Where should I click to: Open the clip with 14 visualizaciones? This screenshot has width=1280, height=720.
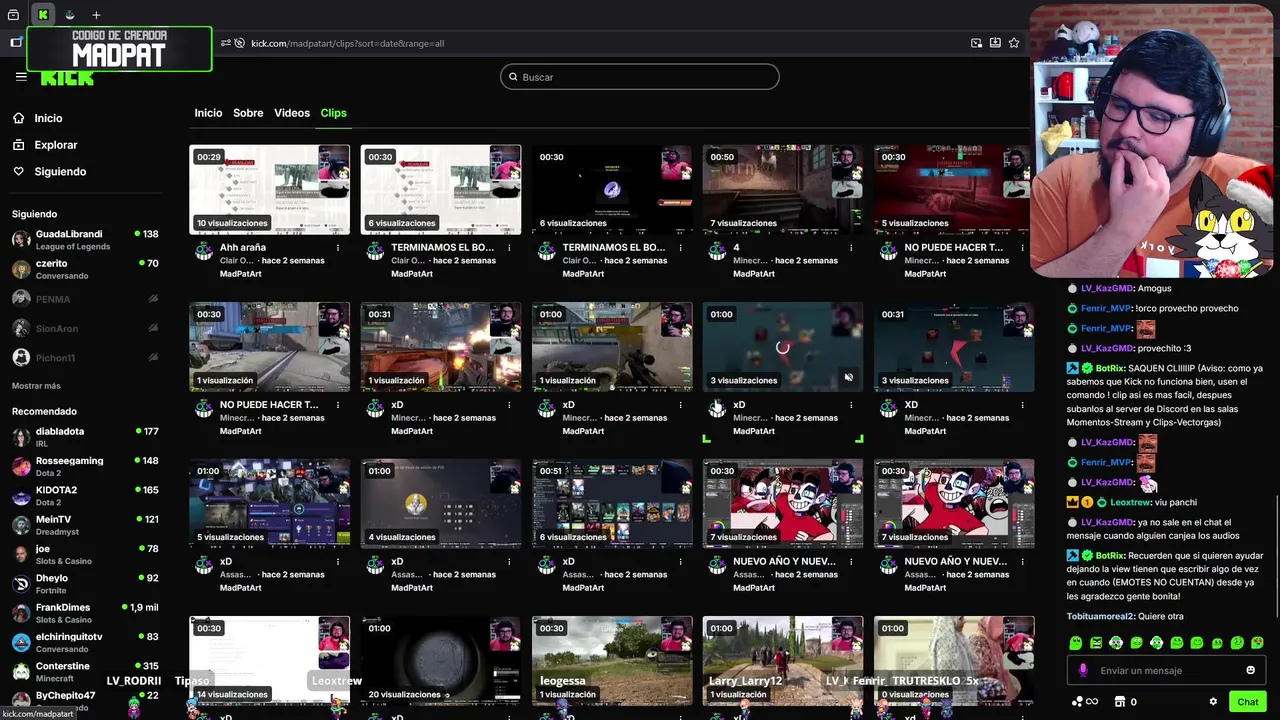(x=270, y=661)
